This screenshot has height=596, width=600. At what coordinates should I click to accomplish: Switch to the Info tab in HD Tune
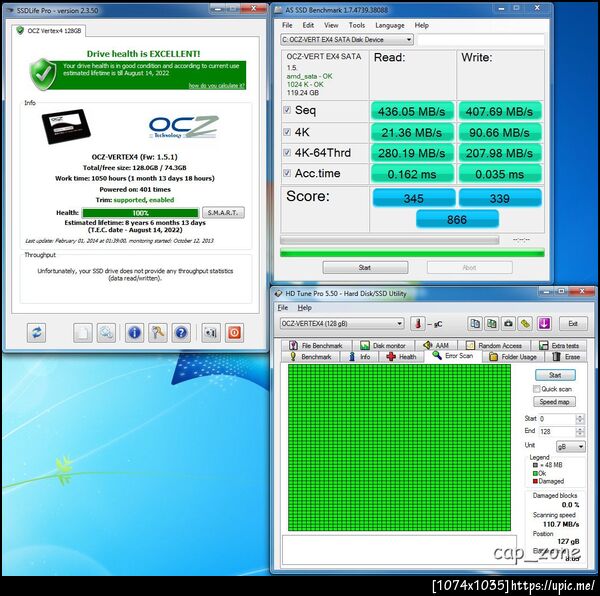click(x=359, y=357)
